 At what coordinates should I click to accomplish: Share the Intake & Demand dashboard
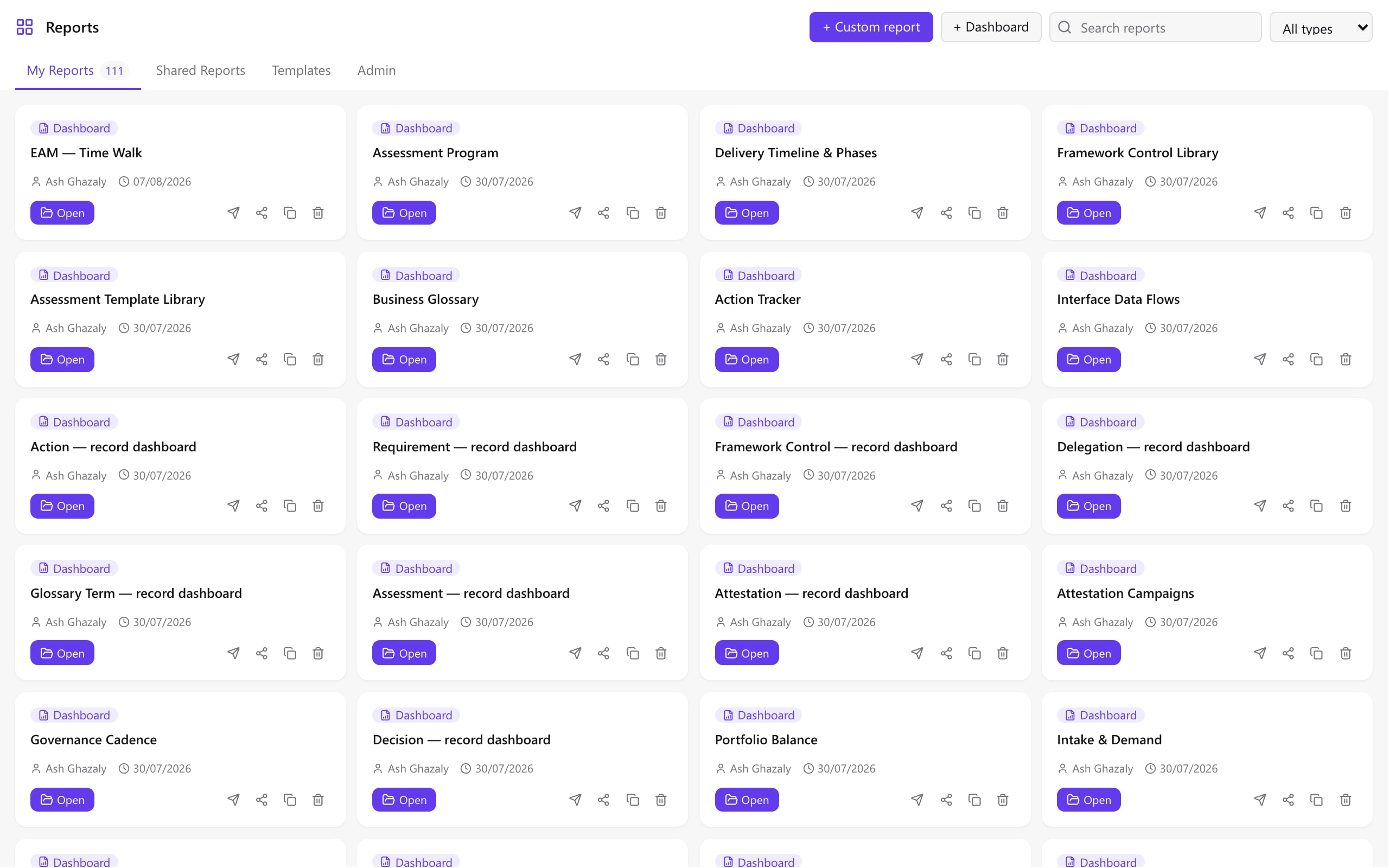(1289, 800)
